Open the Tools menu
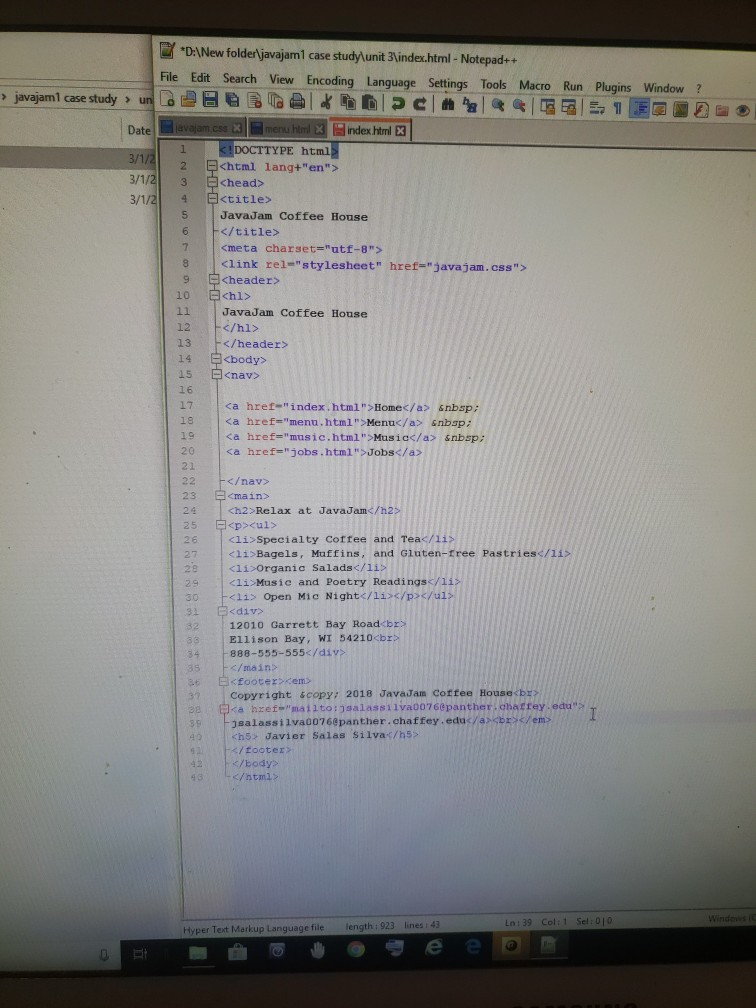This screenshot has width=756, height=1008. pyautogui.click(x=493, y=84)
